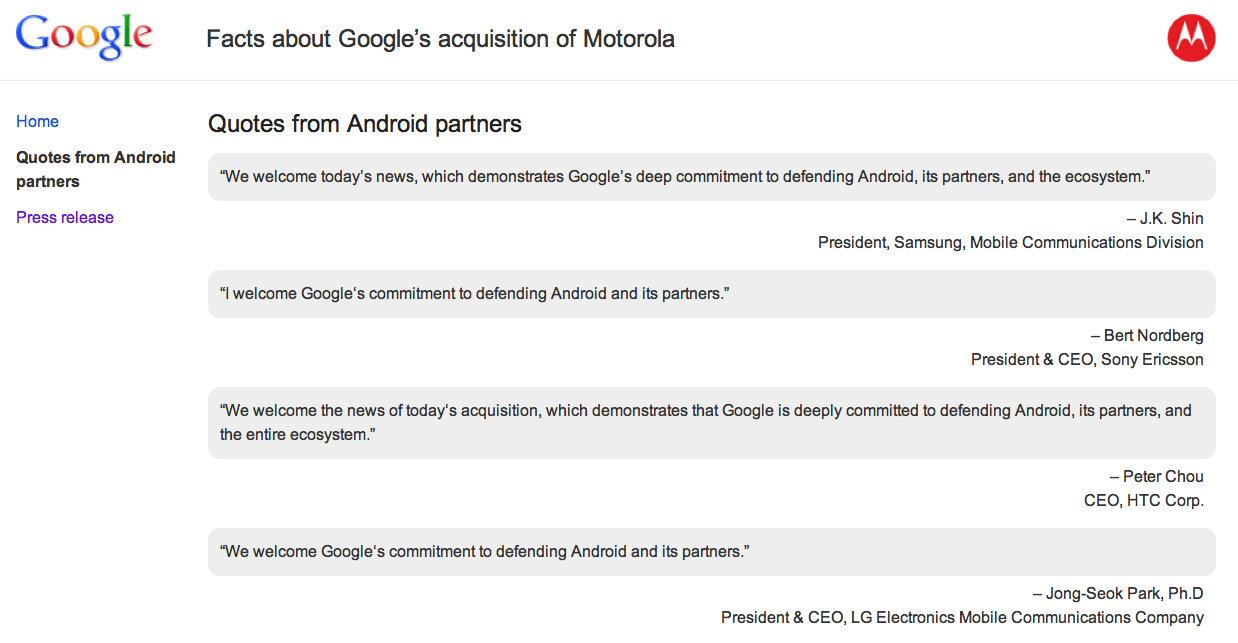
Task: Click the red Motorola logo
Action: pos(1191,38)
